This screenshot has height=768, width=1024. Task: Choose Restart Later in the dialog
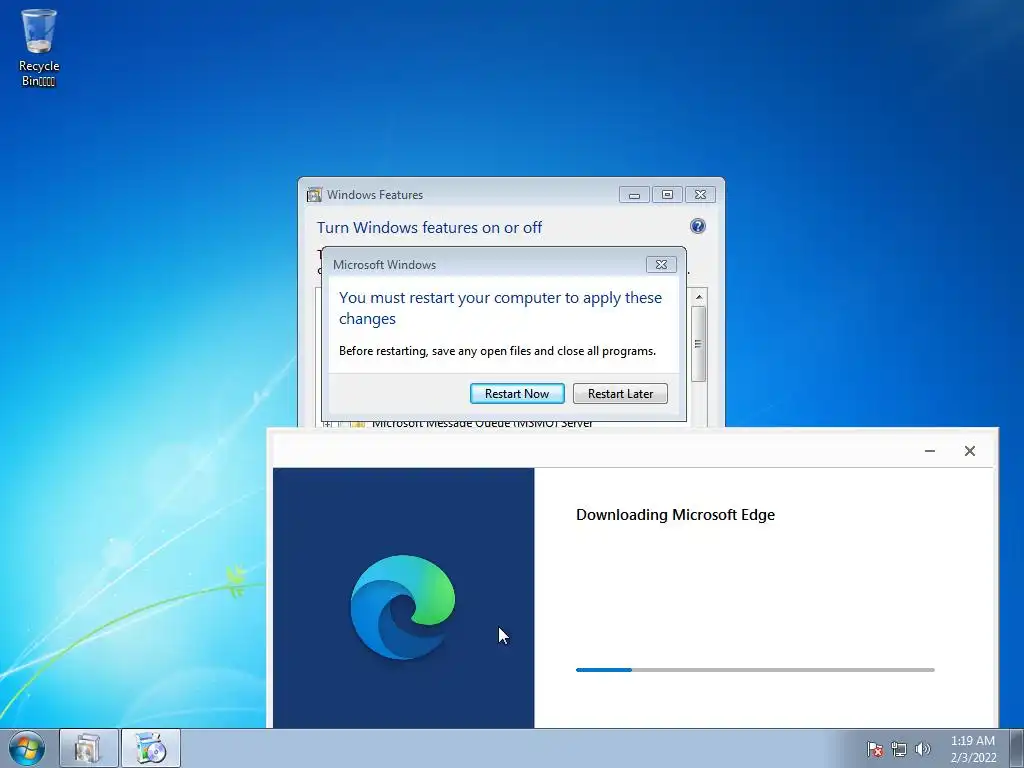(620, 394)
